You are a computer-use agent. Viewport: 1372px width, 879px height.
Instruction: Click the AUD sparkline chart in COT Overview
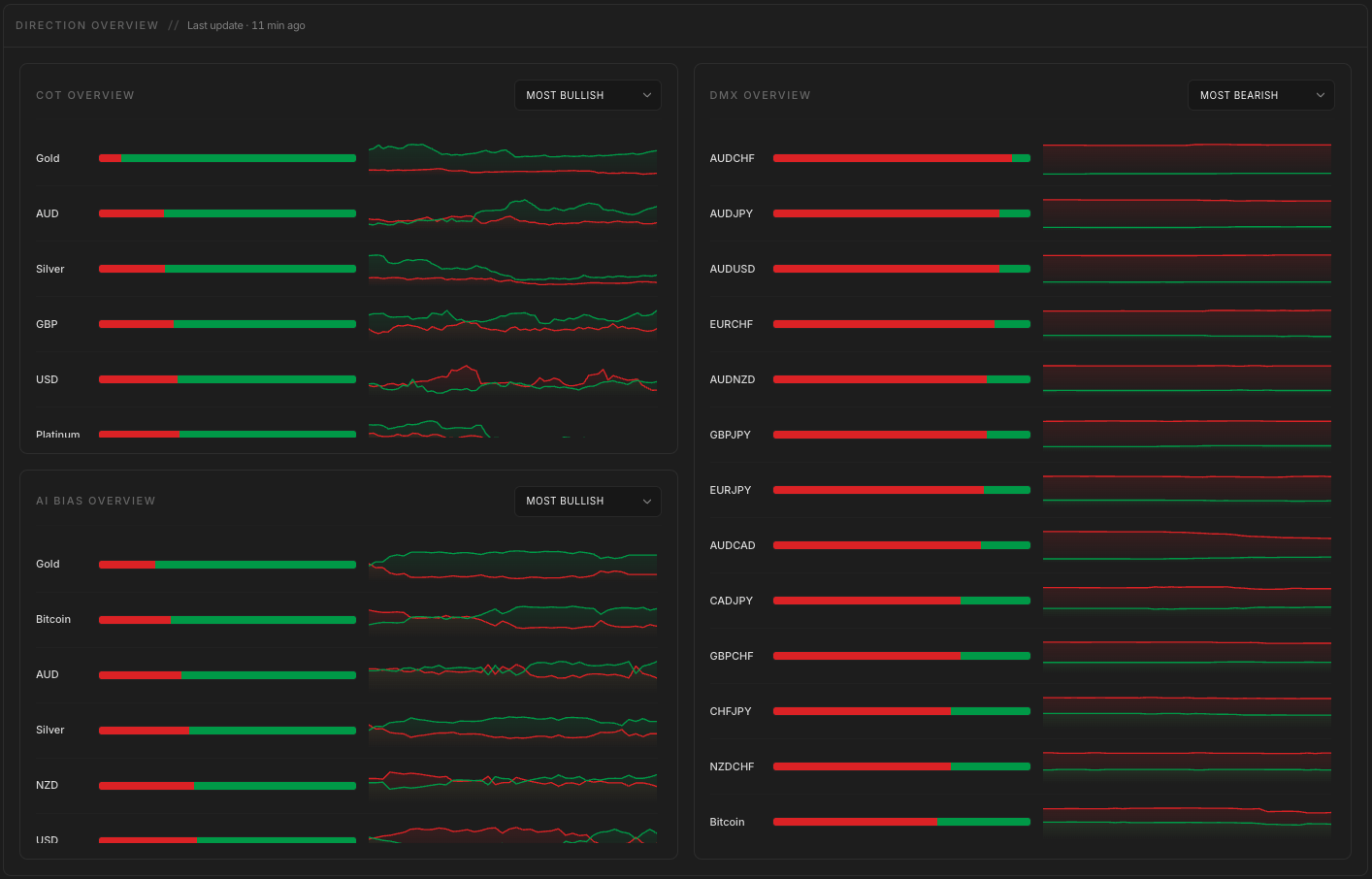pyautogui.click(x=512, y=213)
